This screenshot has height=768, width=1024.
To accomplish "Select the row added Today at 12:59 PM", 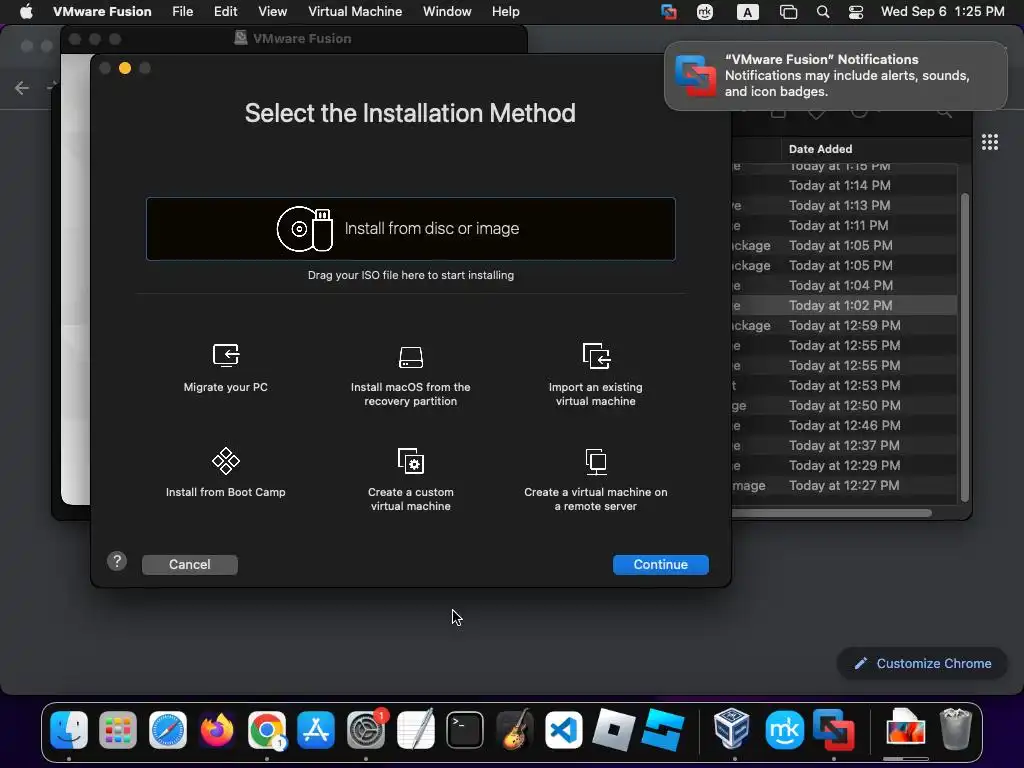I will click(x=844, y=325).
